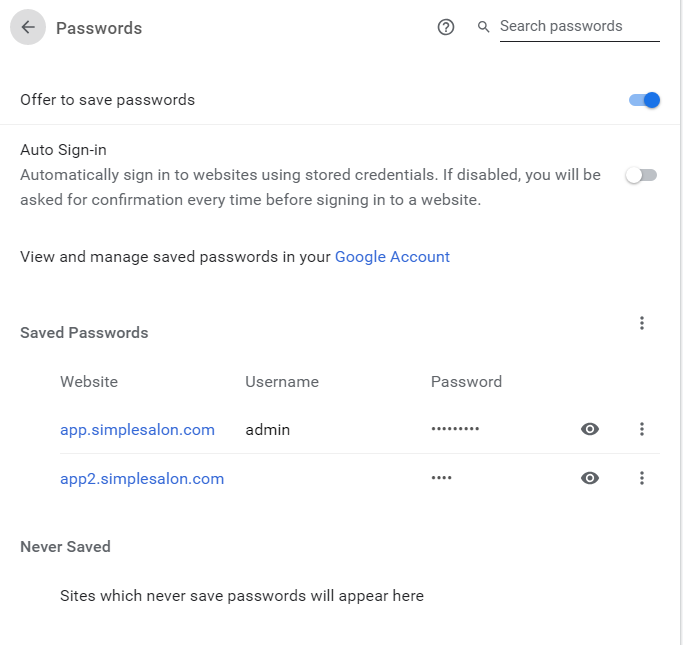Turn off Offer to save passwords
Image resolution: width=683 pixels, height=645 pixels.
(x=644, y=100)
